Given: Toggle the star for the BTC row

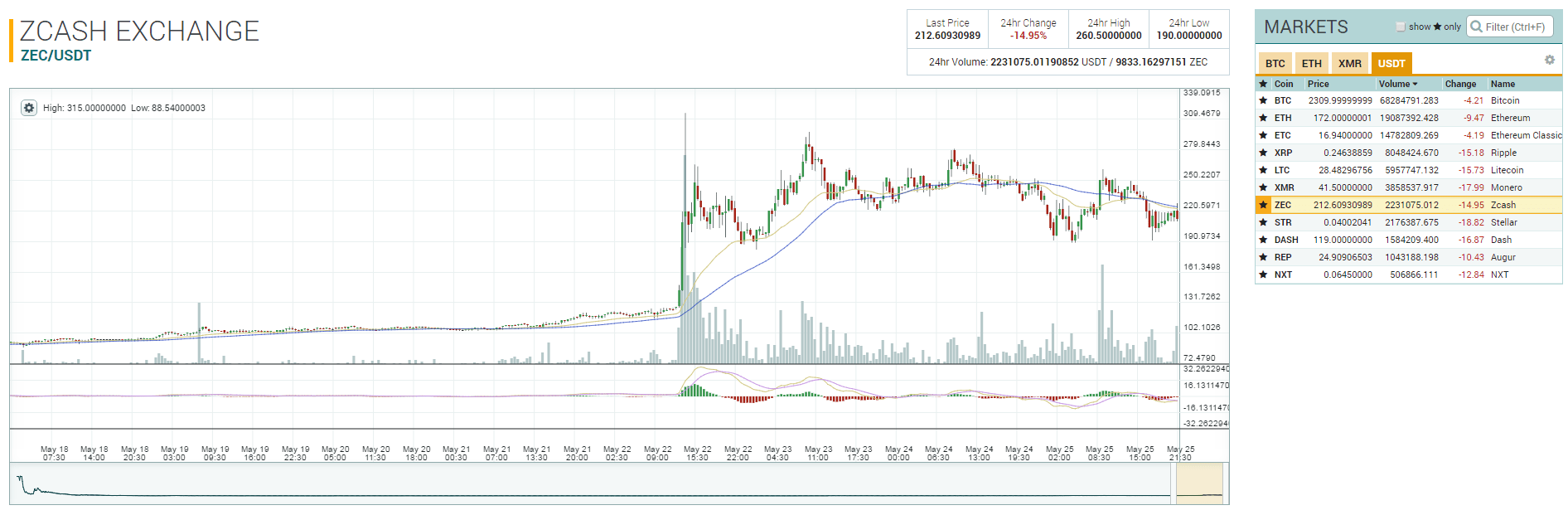Looking at the screenshot, I should pos(1263,100).
